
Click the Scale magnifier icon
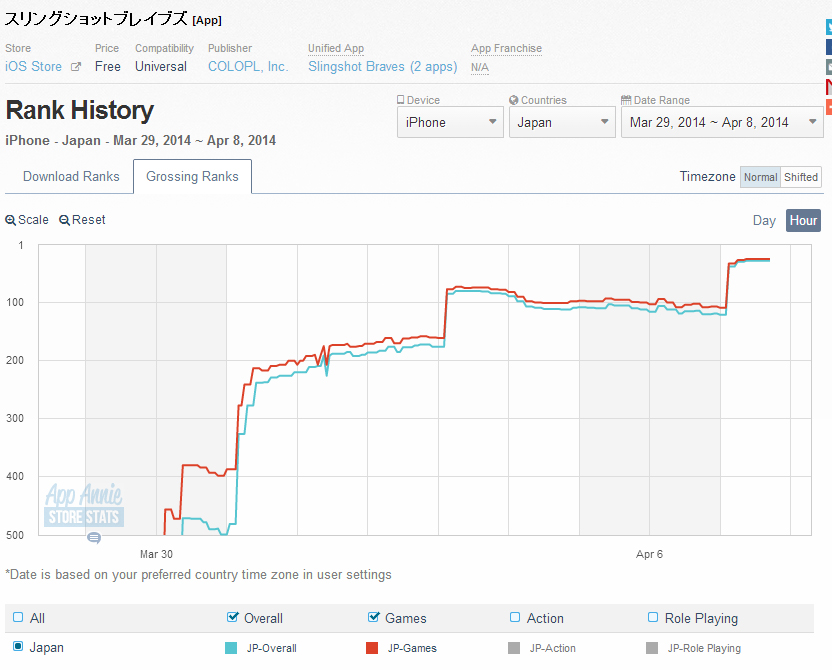(x=10, y=220)
